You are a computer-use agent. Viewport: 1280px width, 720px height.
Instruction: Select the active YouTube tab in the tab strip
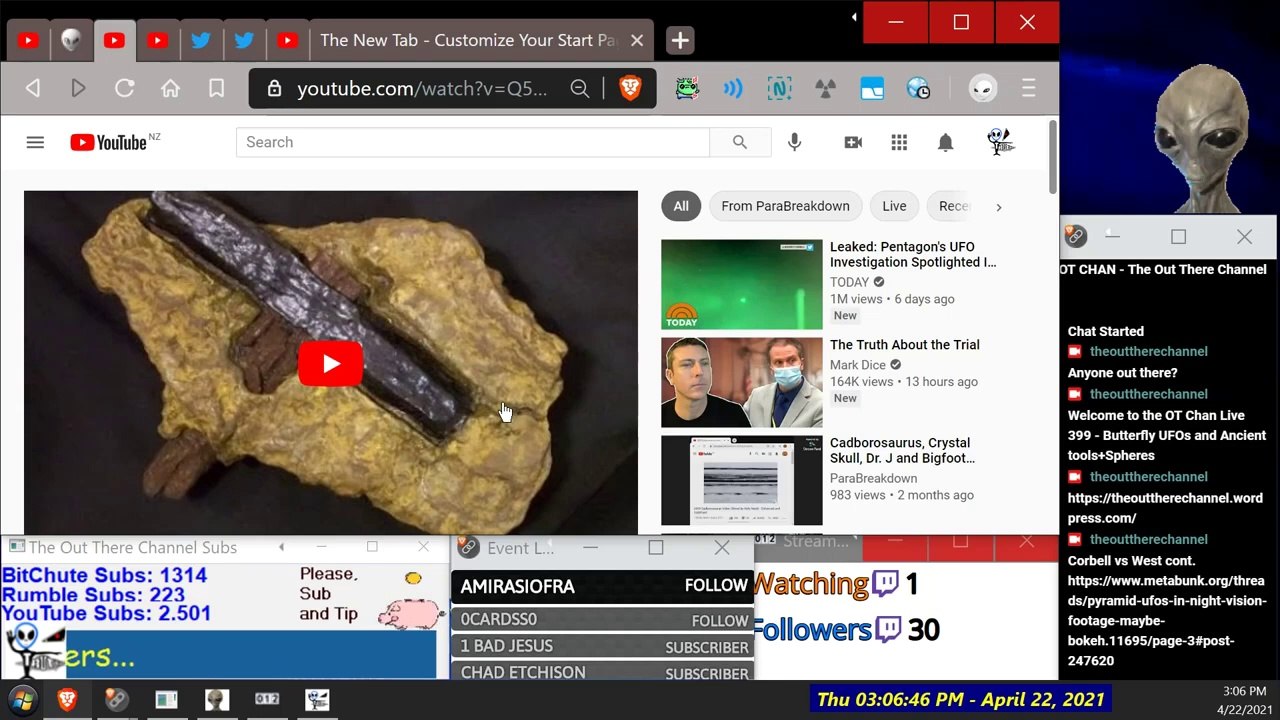[x=114, y=41]
